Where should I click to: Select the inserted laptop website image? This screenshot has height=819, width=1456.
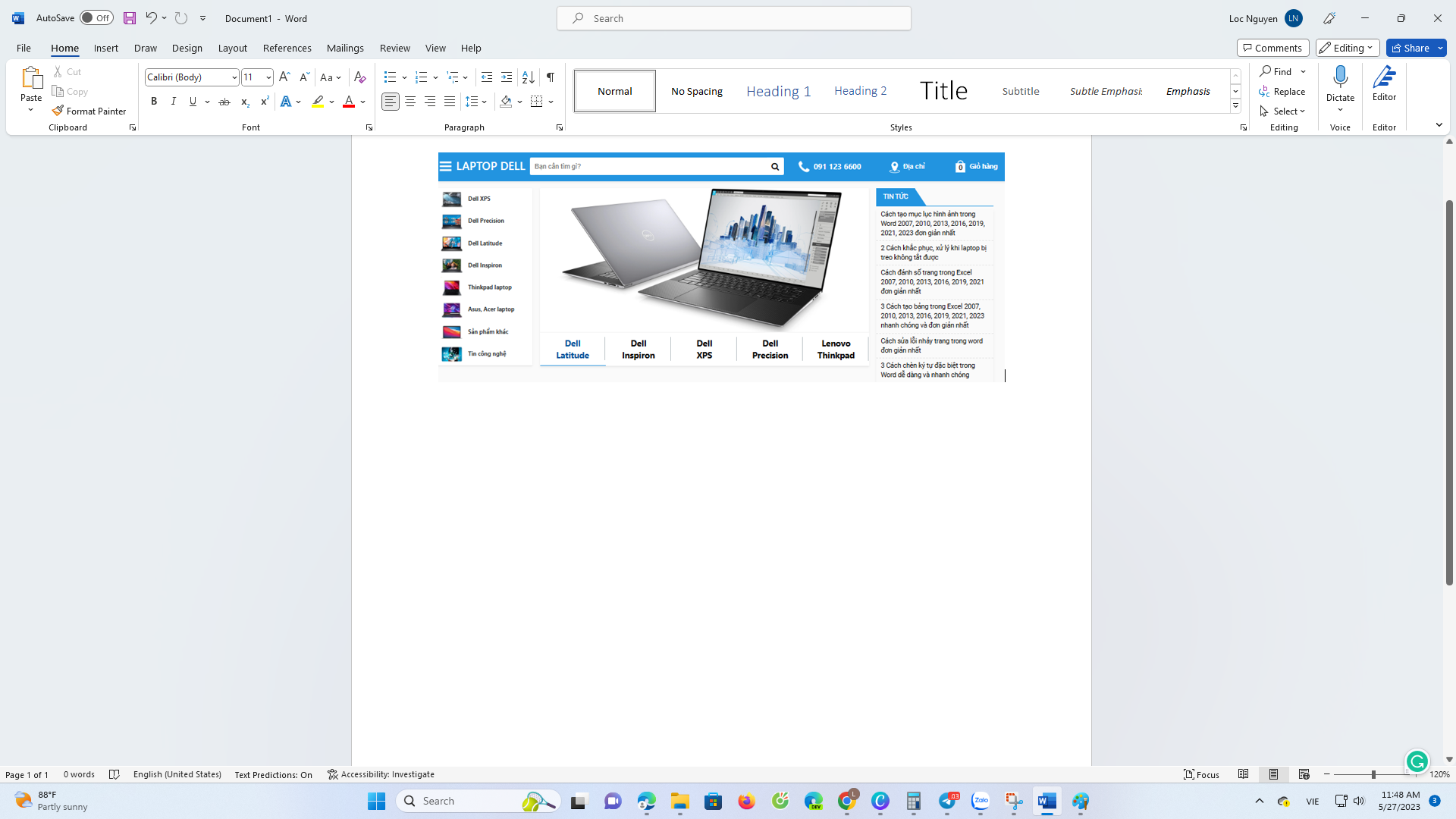coord(721,267)
